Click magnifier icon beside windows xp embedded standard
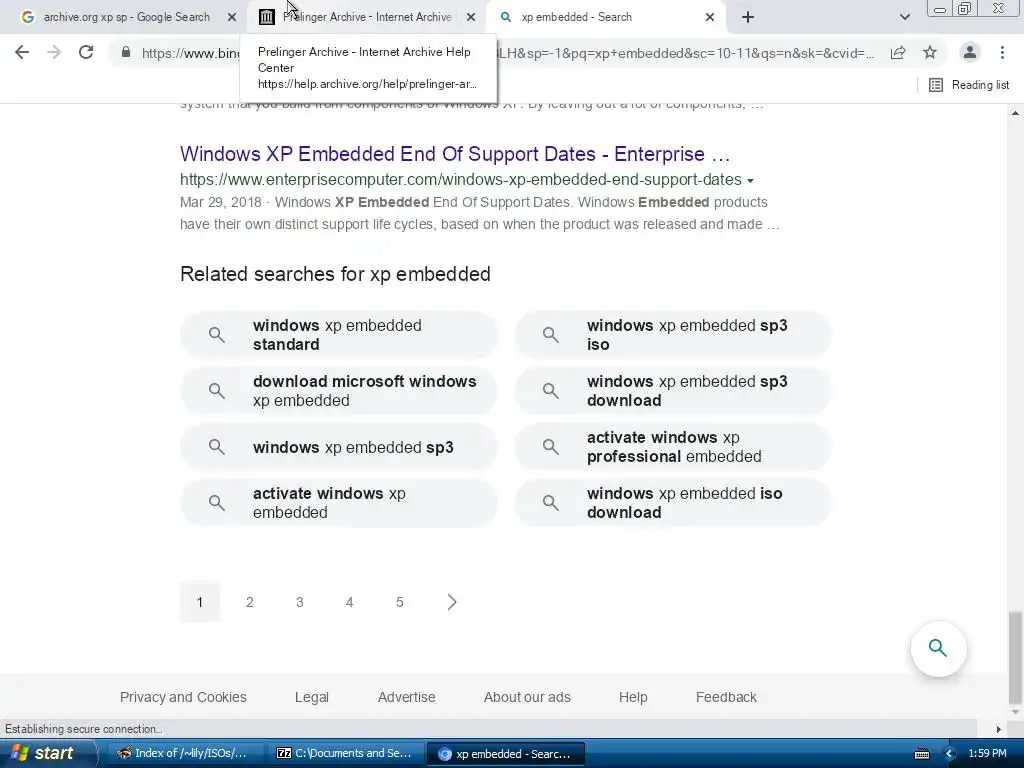This screenshot has height=768, width=1024. point(217,335)
